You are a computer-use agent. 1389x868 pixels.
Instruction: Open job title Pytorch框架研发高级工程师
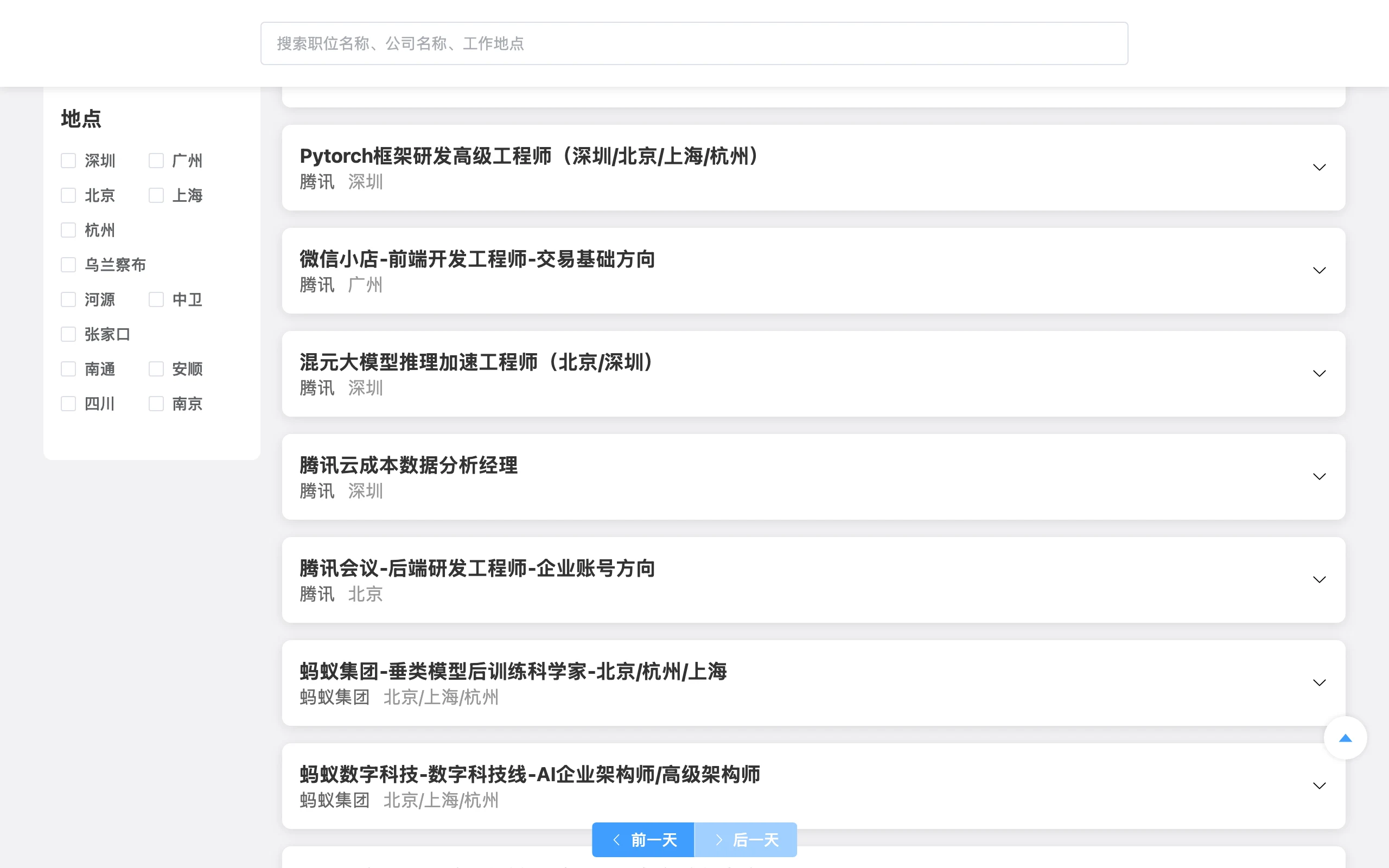(x=529, y=156)
